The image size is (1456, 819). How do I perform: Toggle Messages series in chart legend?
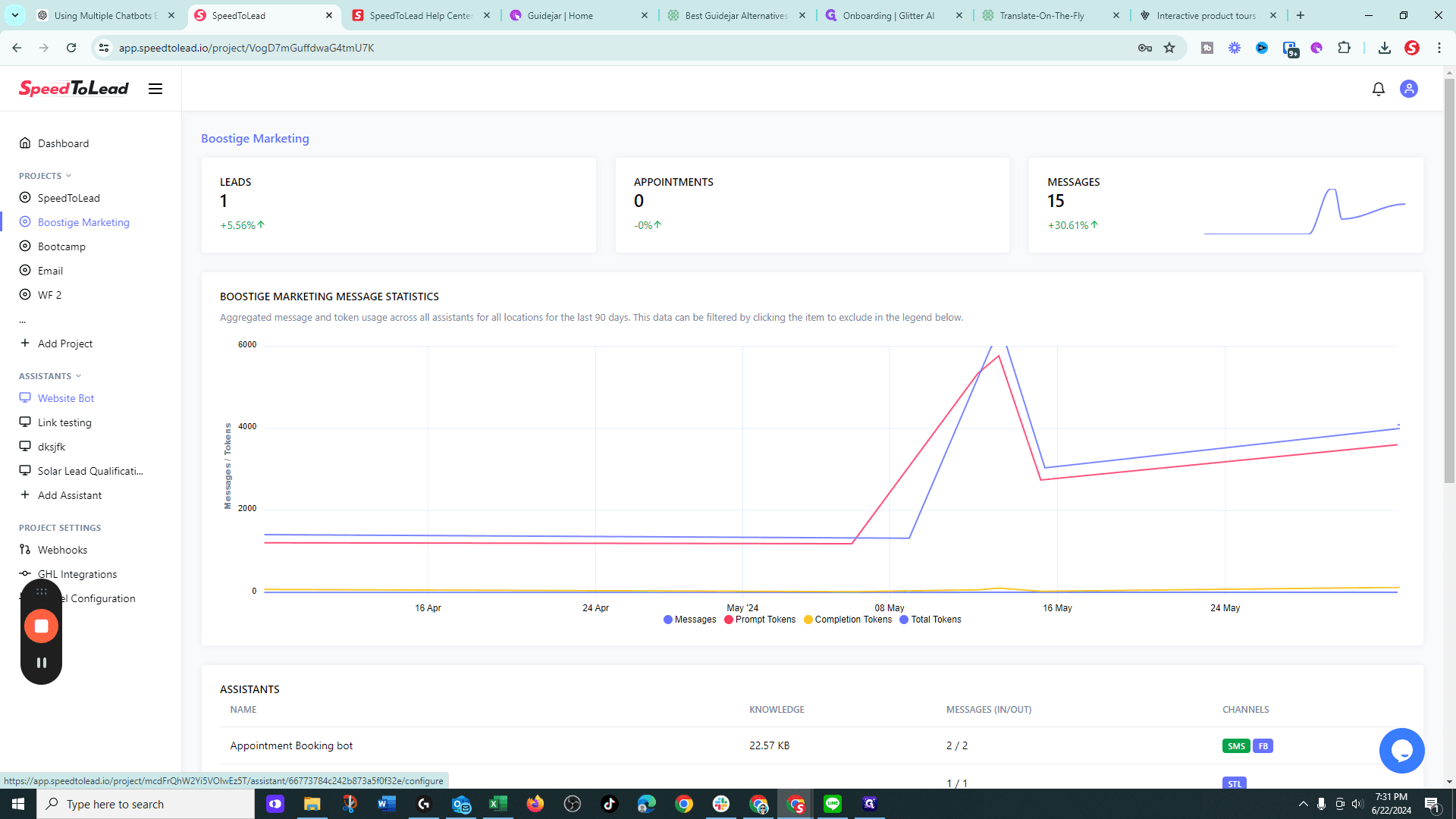[x=689, y=620]
